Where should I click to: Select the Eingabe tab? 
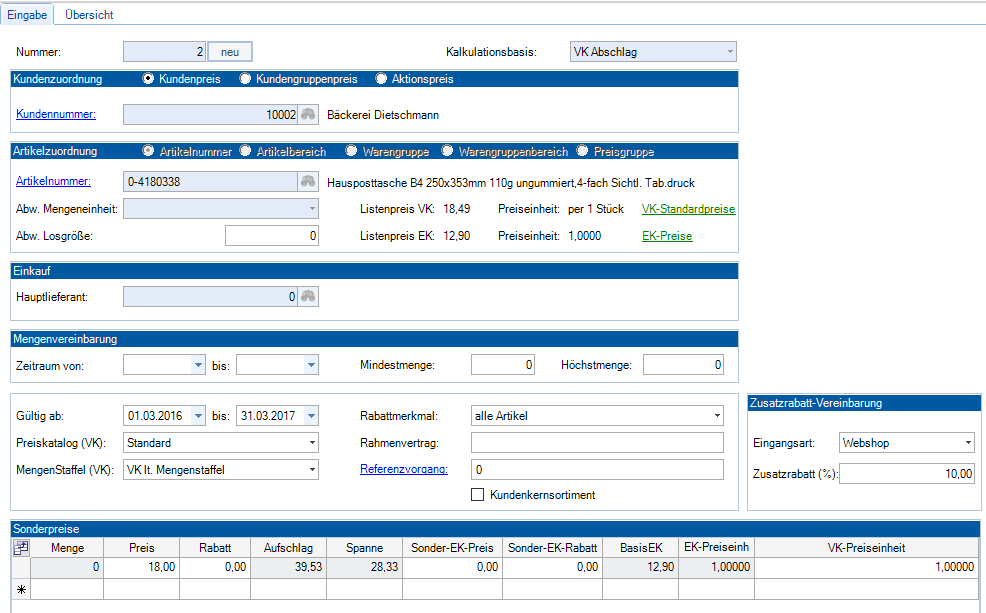pos(28,16)
